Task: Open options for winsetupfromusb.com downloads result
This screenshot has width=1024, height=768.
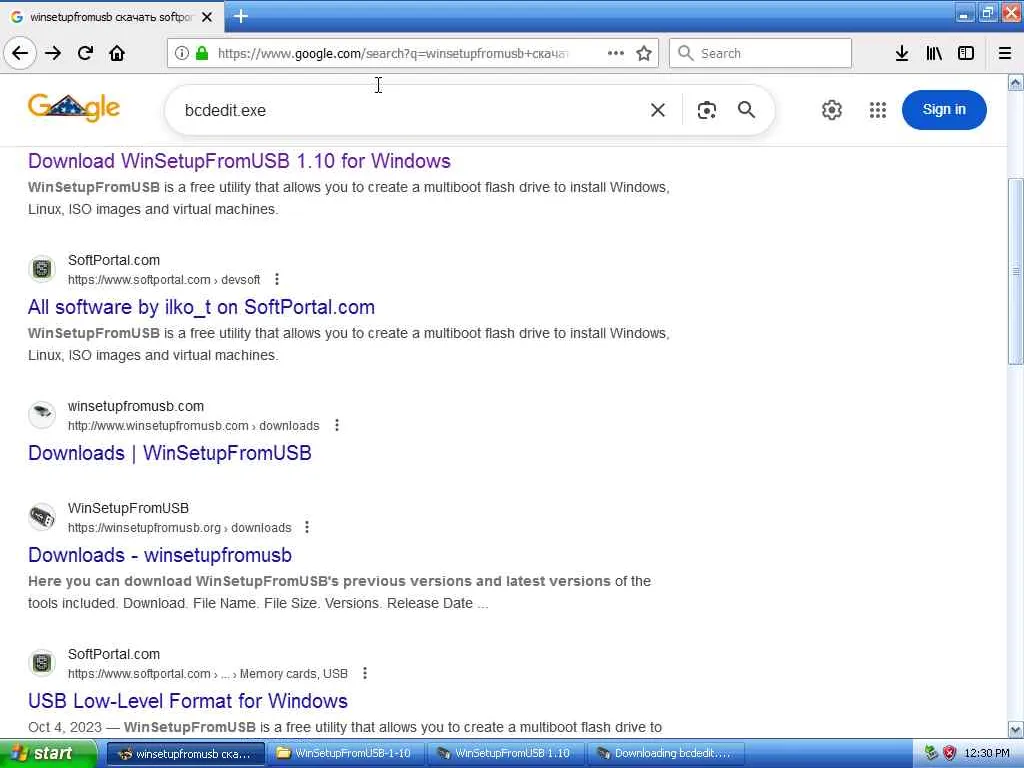Action: point(337,425)
